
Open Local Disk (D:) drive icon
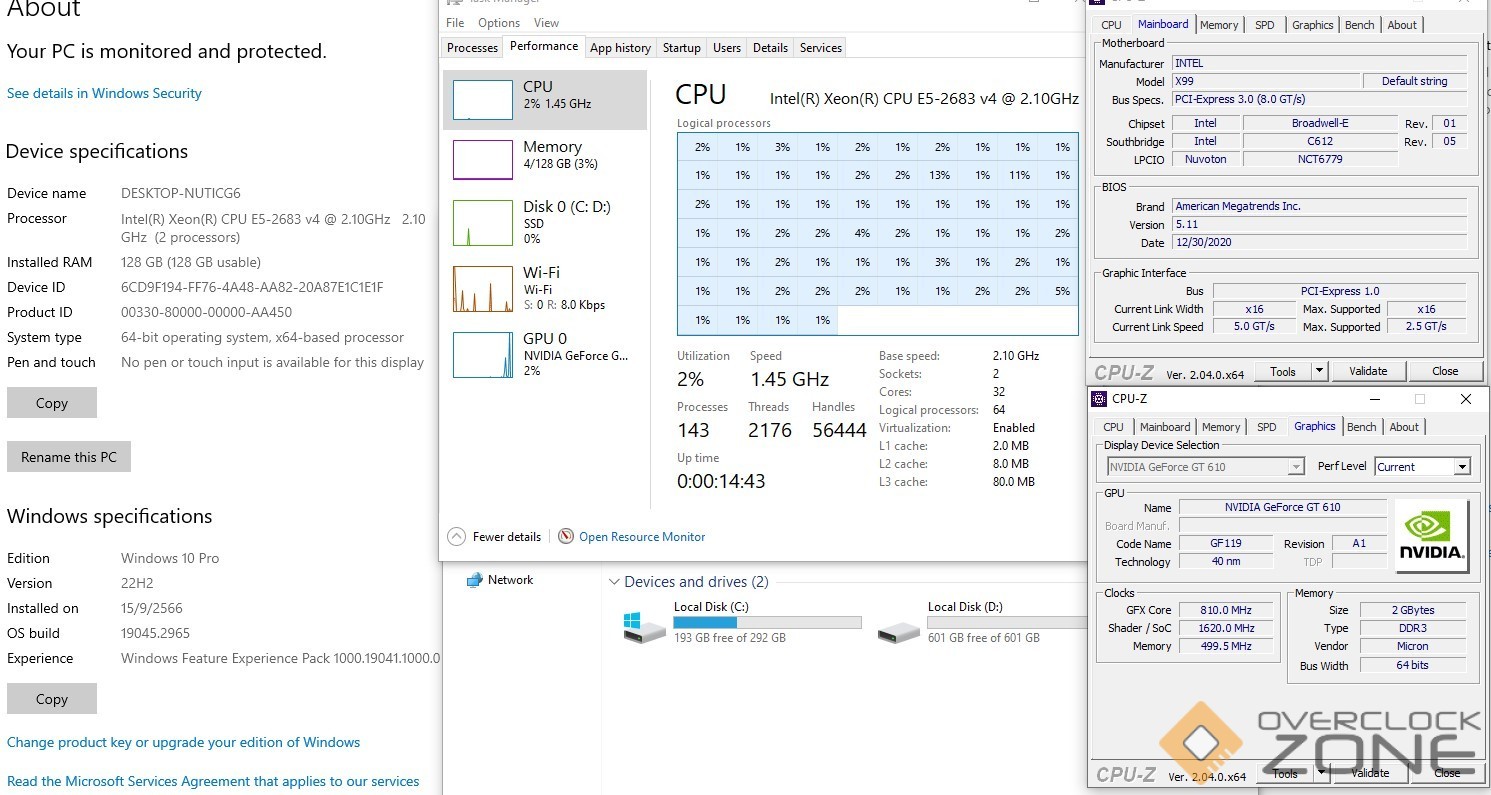(898, 630)
